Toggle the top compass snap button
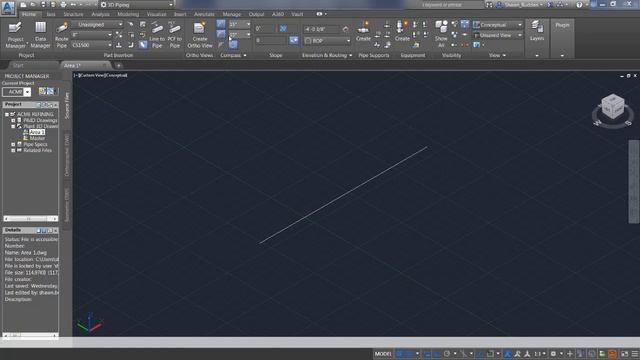The width and height of the screenshot is (640, 360). tap(221, 24)
